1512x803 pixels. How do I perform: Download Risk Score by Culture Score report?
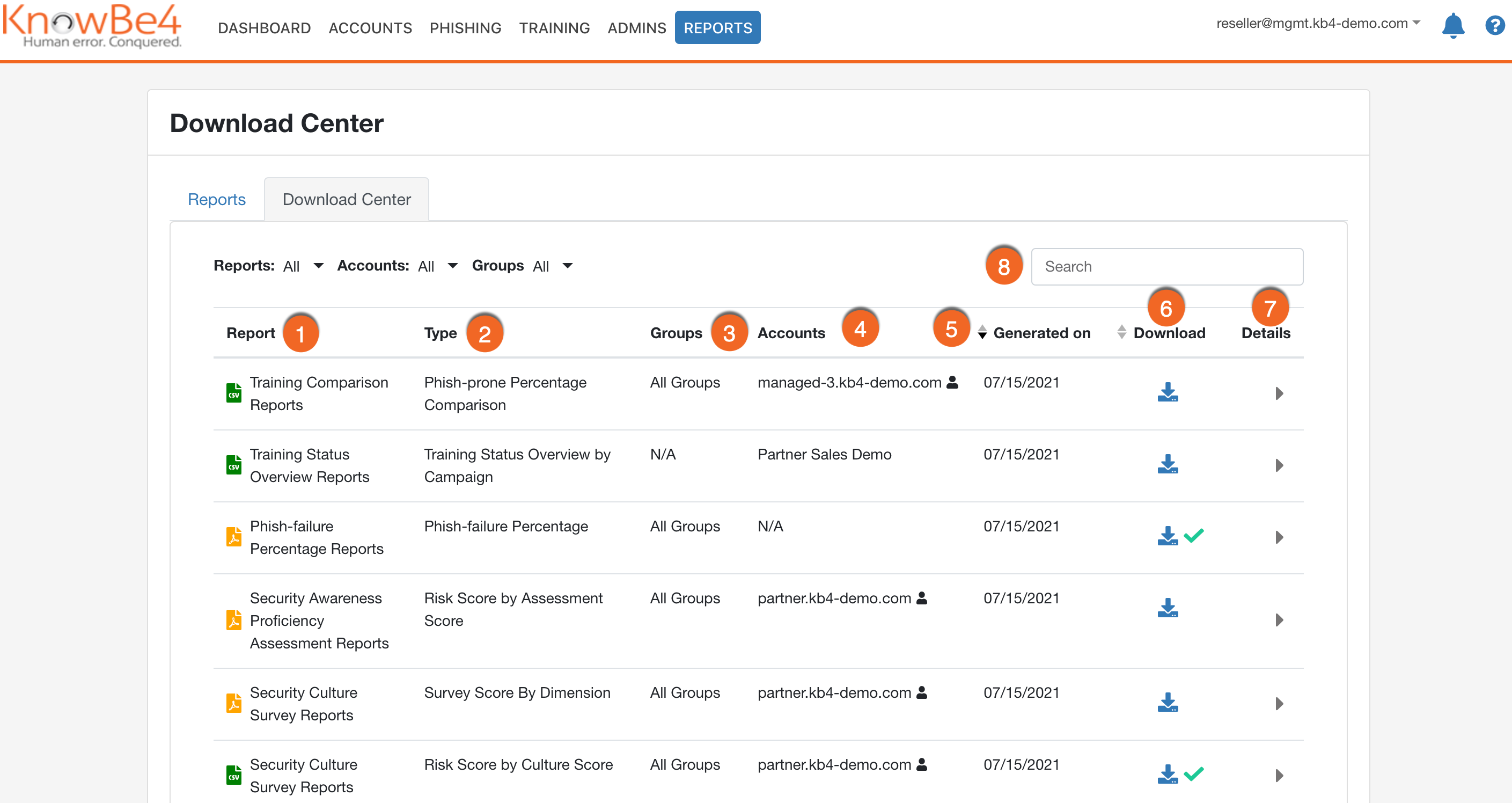[x=1168, y=774]
